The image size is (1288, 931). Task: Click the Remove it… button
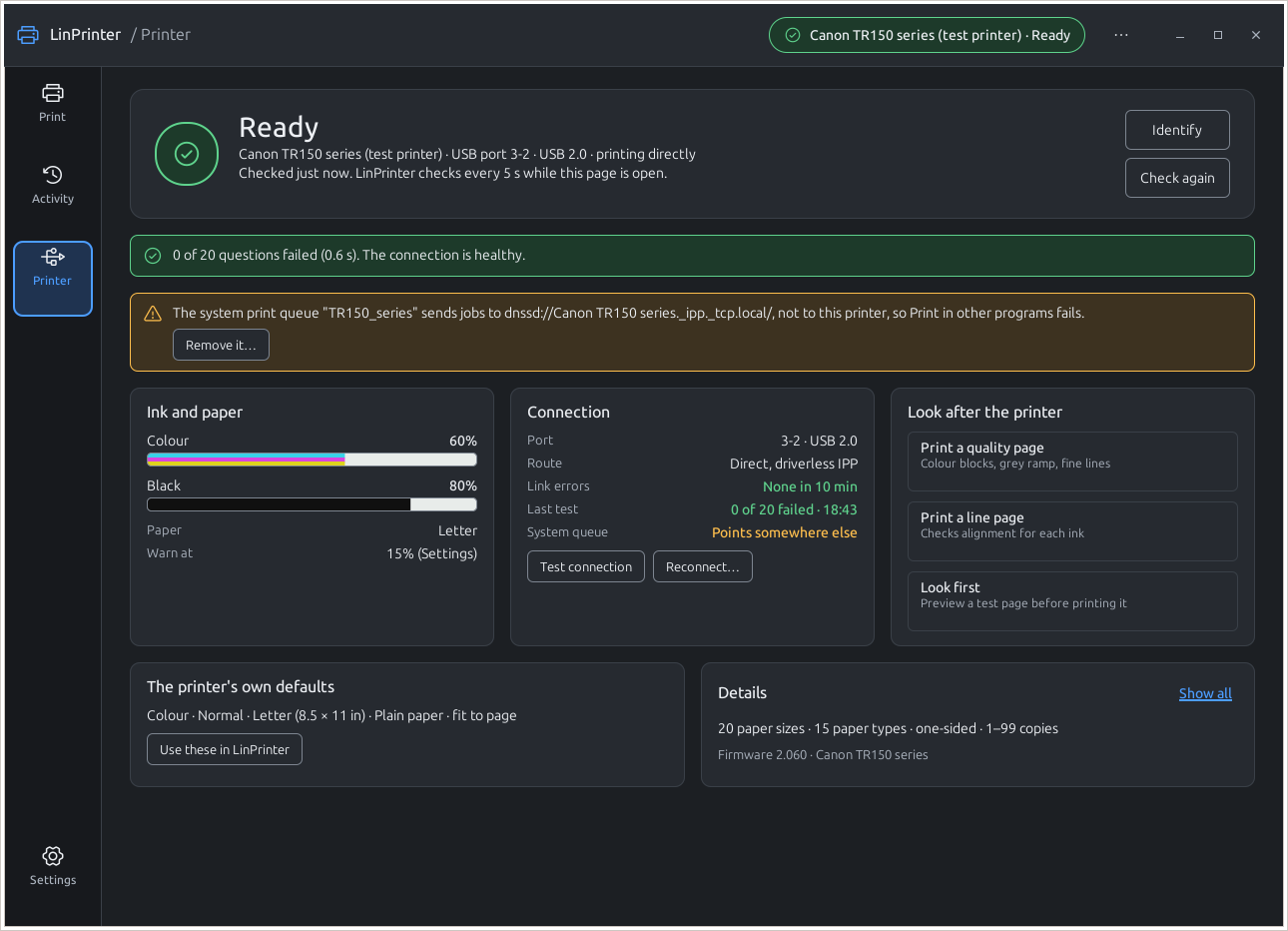click(221, 345)
